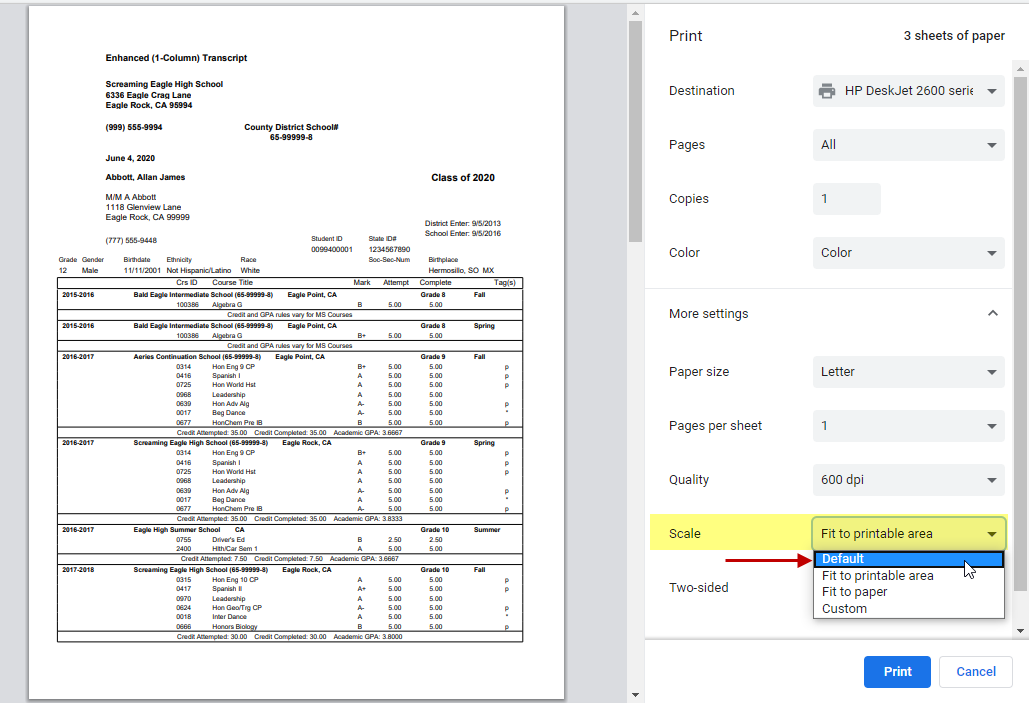Viewport: 1029px width, 703px height.
Task: Open the Scale dropdown
Action: coord(907,533)
